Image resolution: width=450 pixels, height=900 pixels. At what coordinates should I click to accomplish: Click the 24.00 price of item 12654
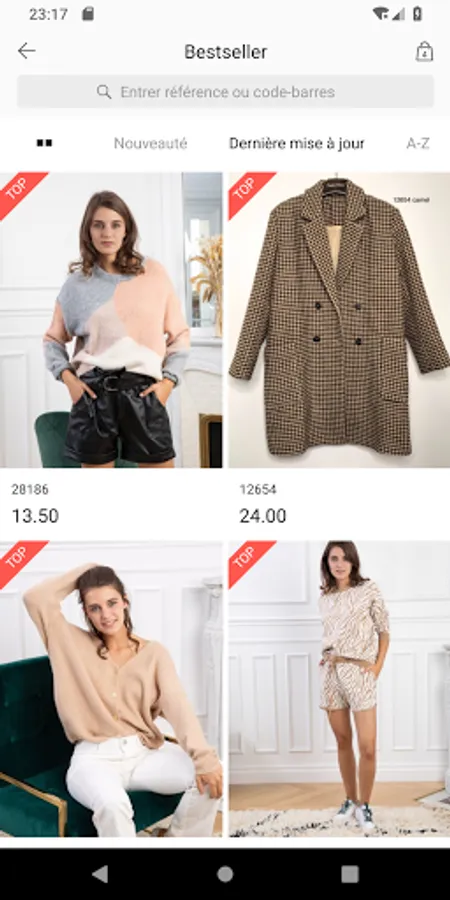click(263, 516)
